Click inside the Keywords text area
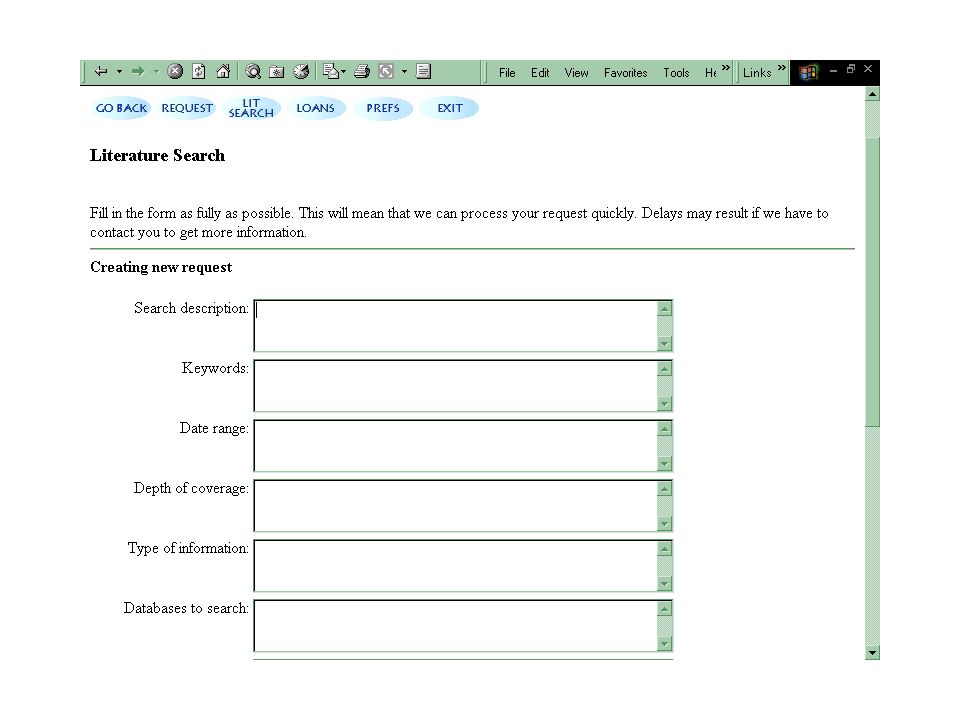 click(456, 386)
